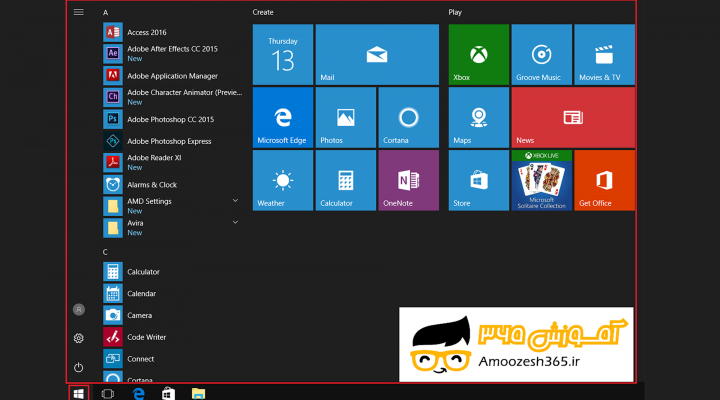Image resolution: width=720 pixels, height=400 pixels.
Task: Open Adobe Photoshop Express
Action: 172,141
